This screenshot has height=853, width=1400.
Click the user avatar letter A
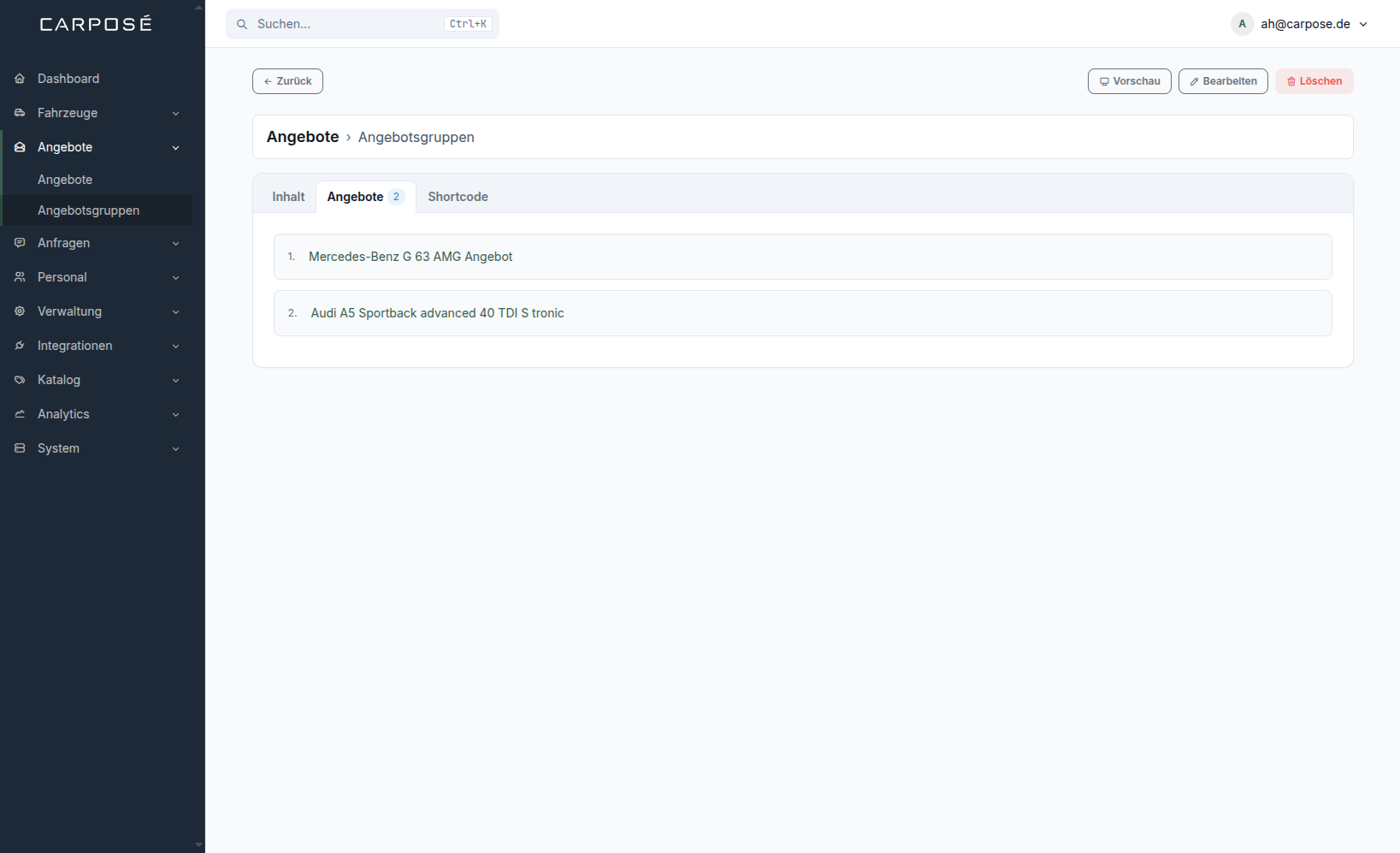click(x=1242, y=24)
